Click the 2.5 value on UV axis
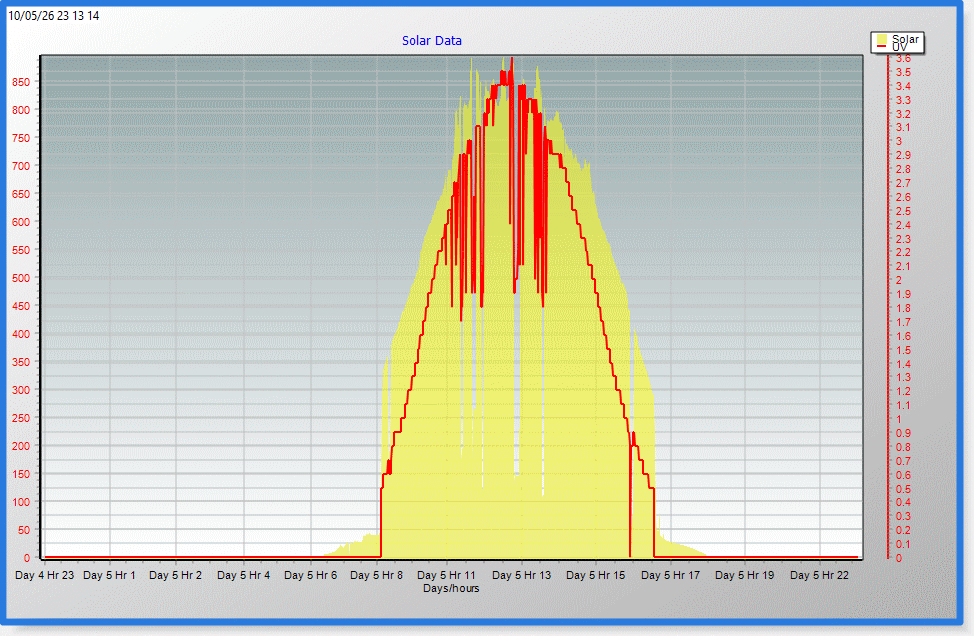Image resolution: width=974 pixels, height=636 pixels. click(903, 211)
